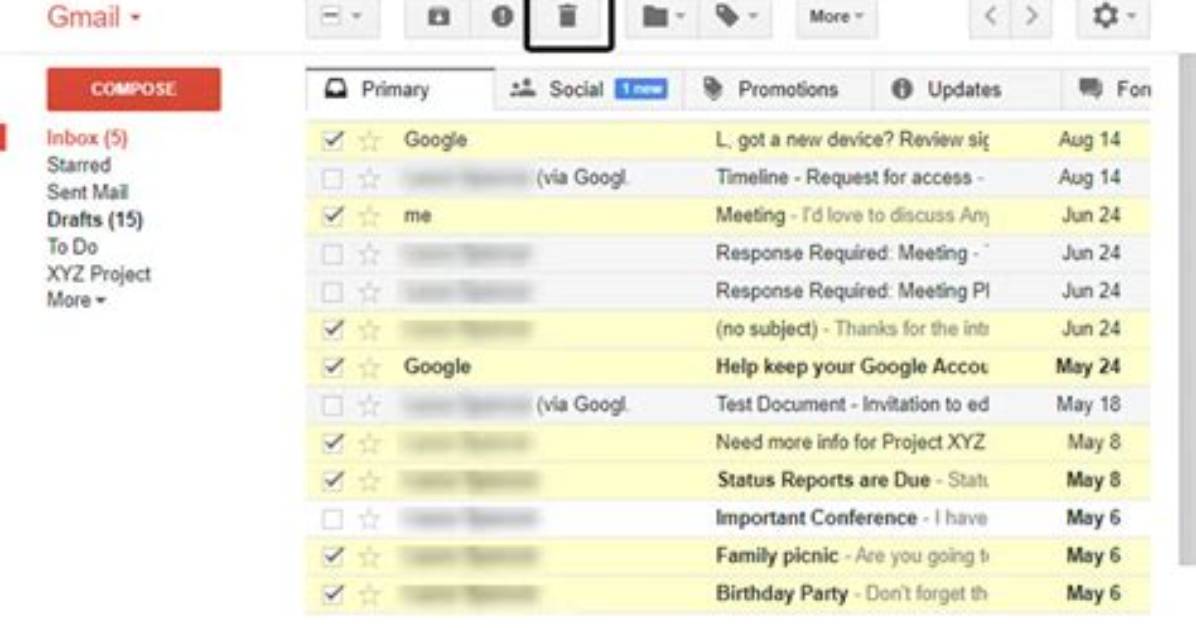This screenshot has height=628, width=1196.
Task: Delete selected messages with trash icon
Action: (x=567, y=16)
